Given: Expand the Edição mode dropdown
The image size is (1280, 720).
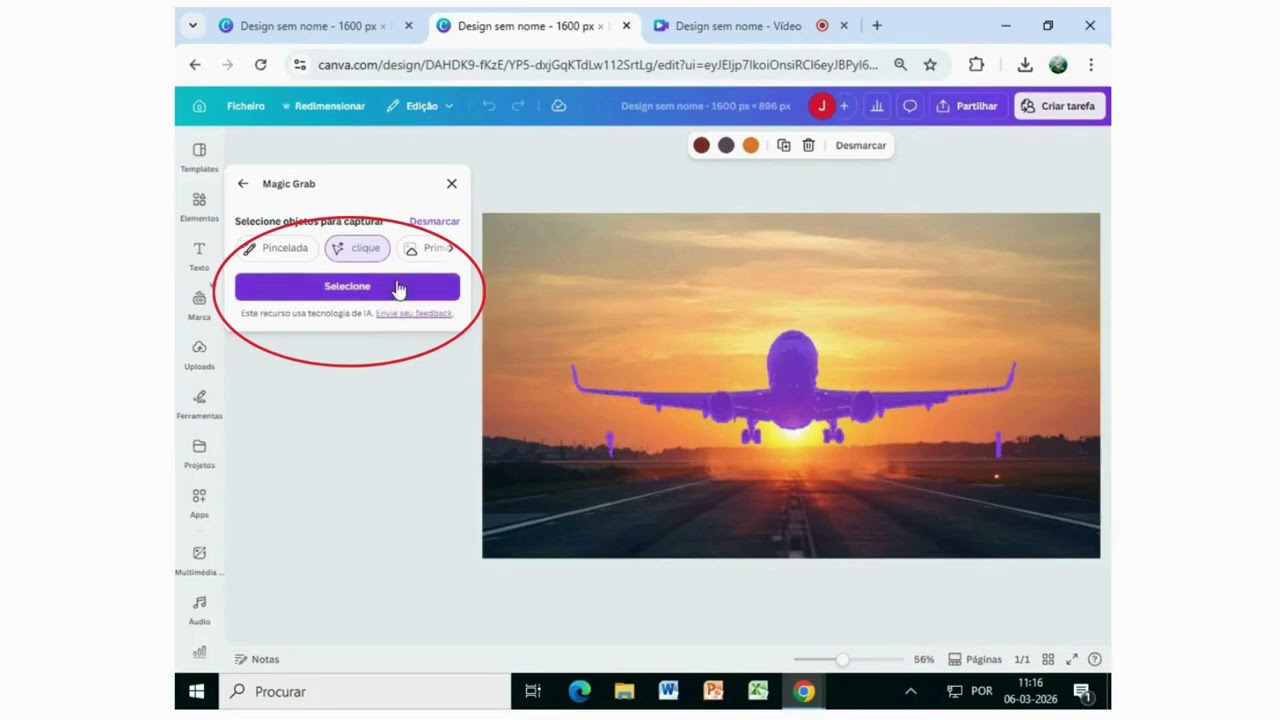Looking at the screenshot, I should (420, 106).
